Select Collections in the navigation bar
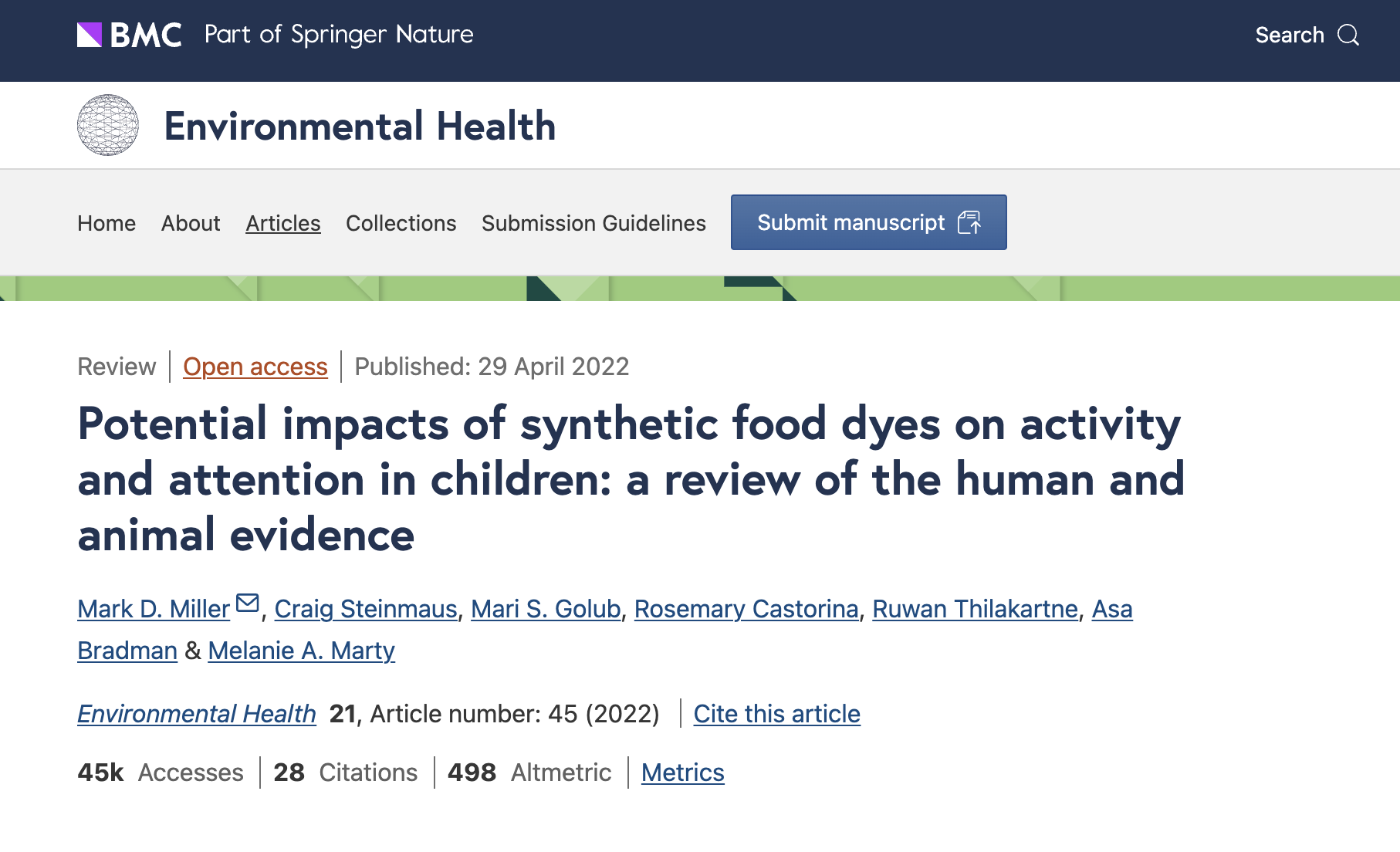Screen dimensions: 1400x852 [x=401, y=223]
